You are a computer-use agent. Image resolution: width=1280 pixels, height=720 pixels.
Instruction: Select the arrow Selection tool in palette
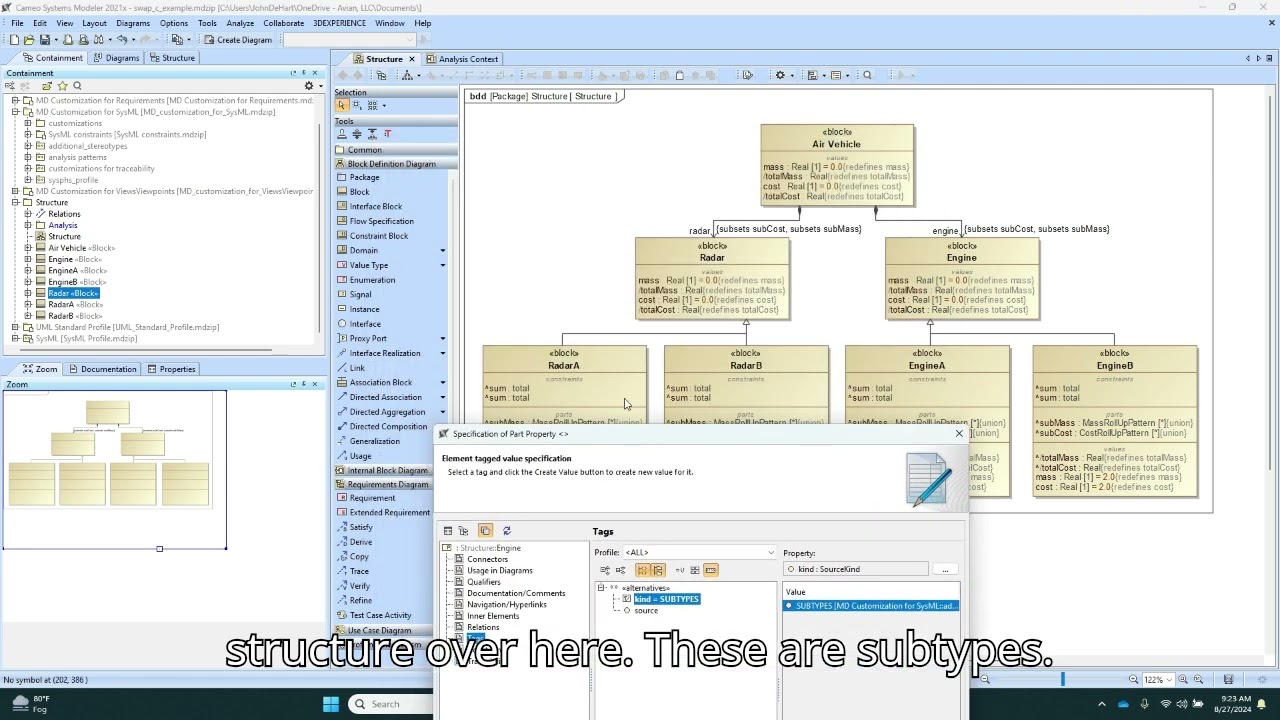pyautogui.click(x=342, y=105)
